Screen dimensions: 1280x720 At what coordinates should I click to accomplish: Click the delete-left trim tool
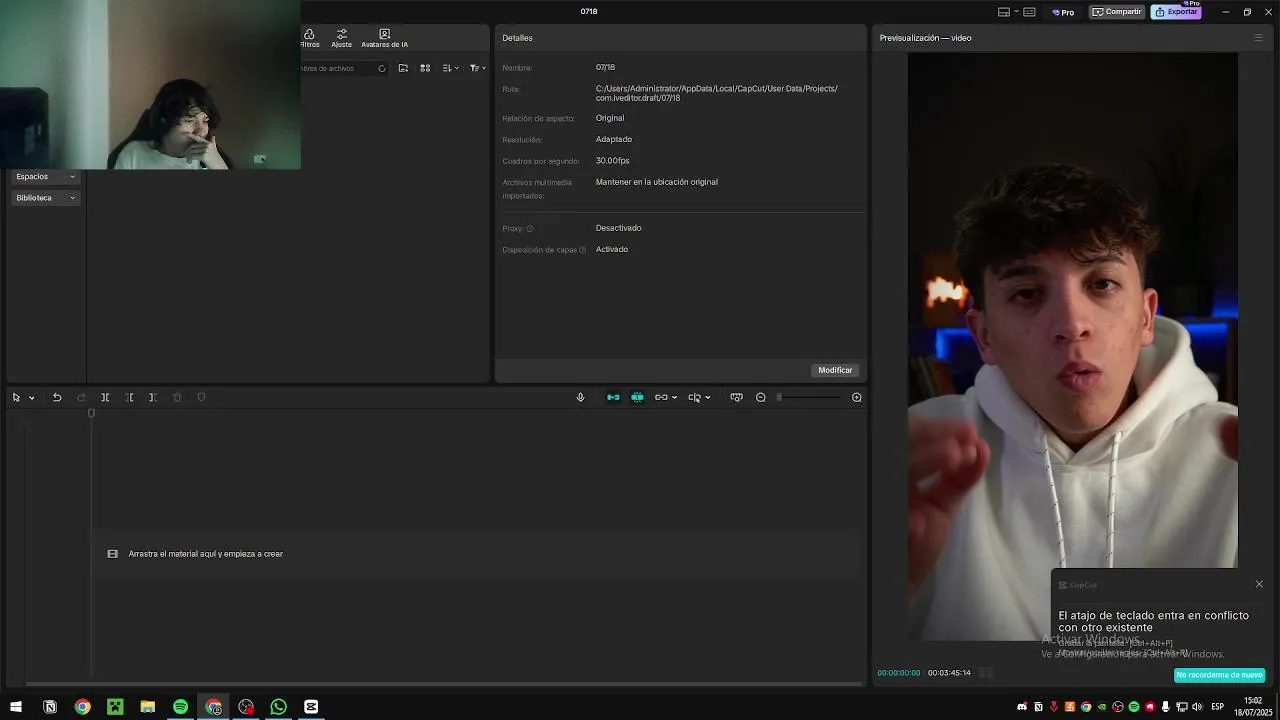pos(129,397)
